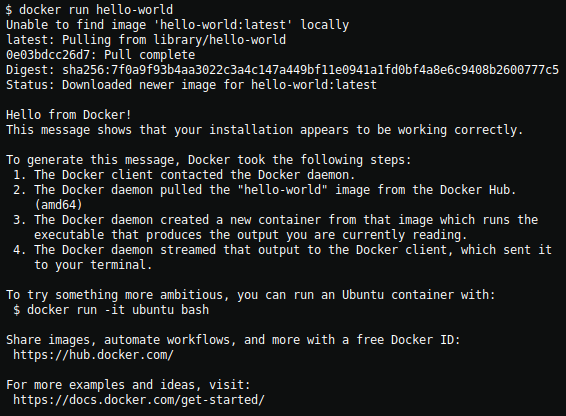566x416 pixels.
Task: Click the sha256 digest hash text
Action: tap(310, 70)
